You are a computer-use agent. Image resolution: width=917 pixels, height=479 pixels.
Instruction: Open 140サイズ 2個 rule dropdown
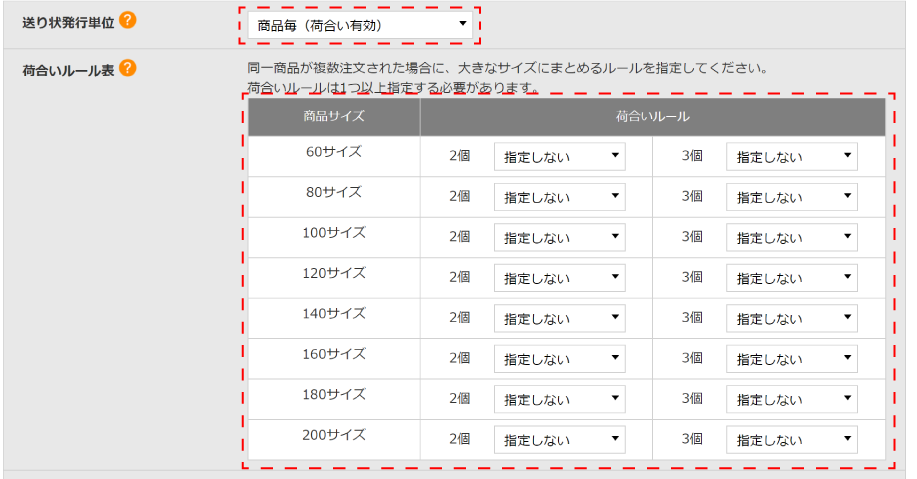tap(560, 318)
